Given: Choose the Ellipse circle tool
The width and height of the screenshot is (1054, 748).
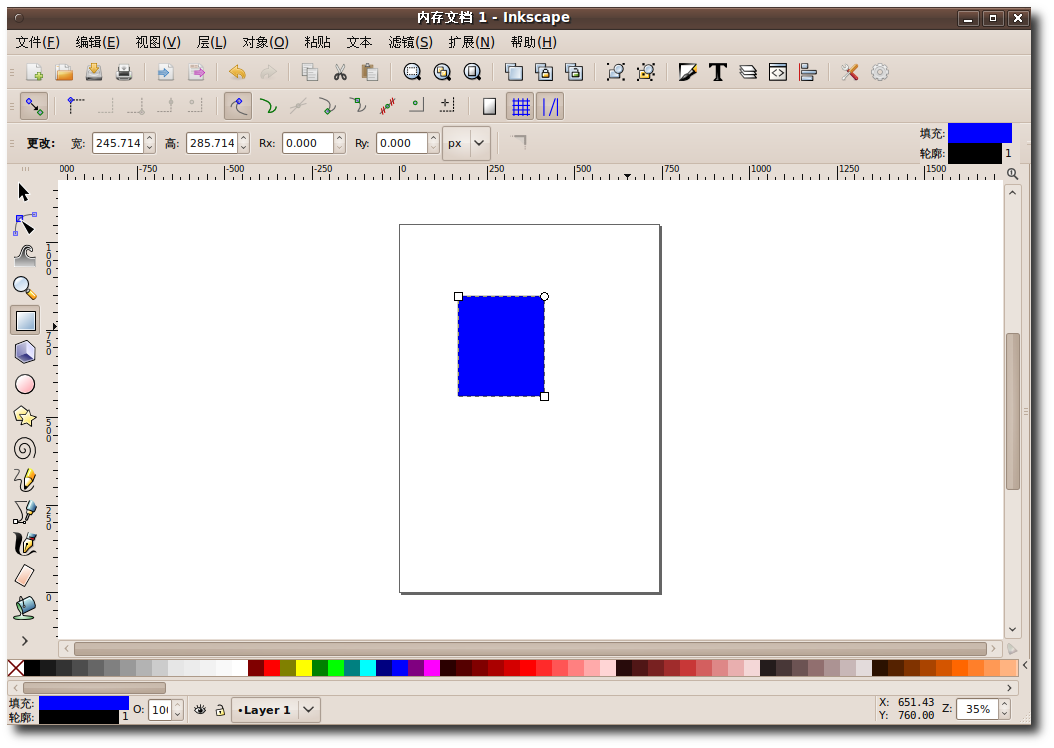Looking at the screenshot, I should pyautogui.click(x=25, y=384).
